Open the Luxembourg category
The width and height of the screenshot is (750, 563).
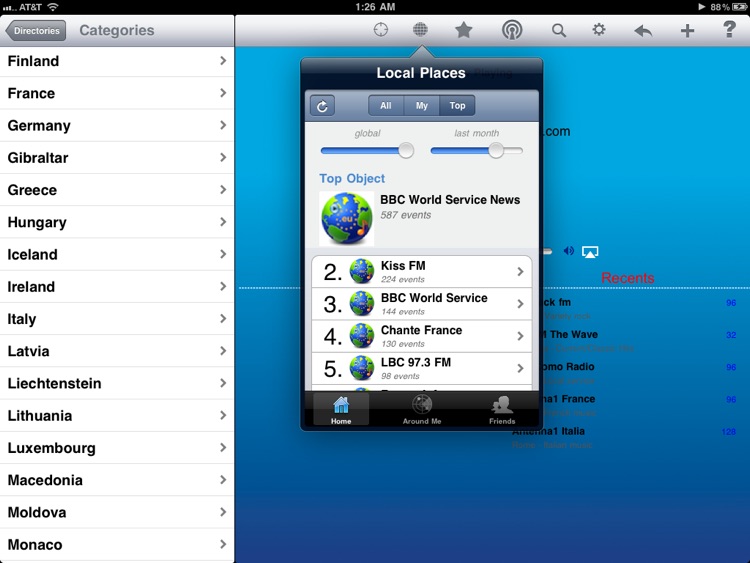pyautogui.click(x=117, y=448)
